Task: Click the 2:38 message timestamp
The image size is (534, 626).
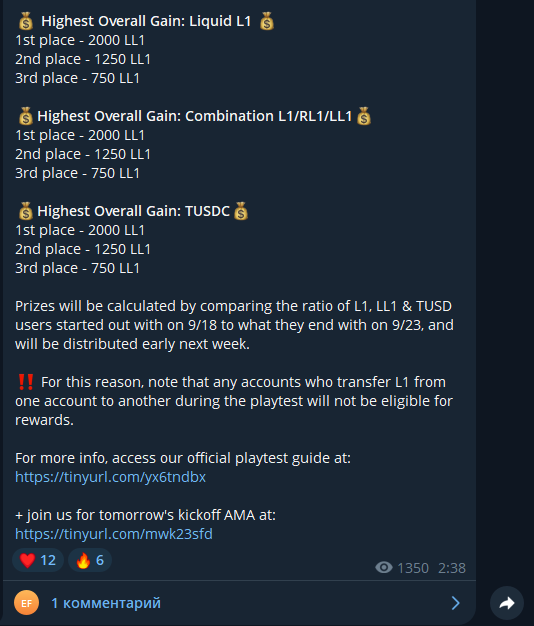Action: point(452,568)
